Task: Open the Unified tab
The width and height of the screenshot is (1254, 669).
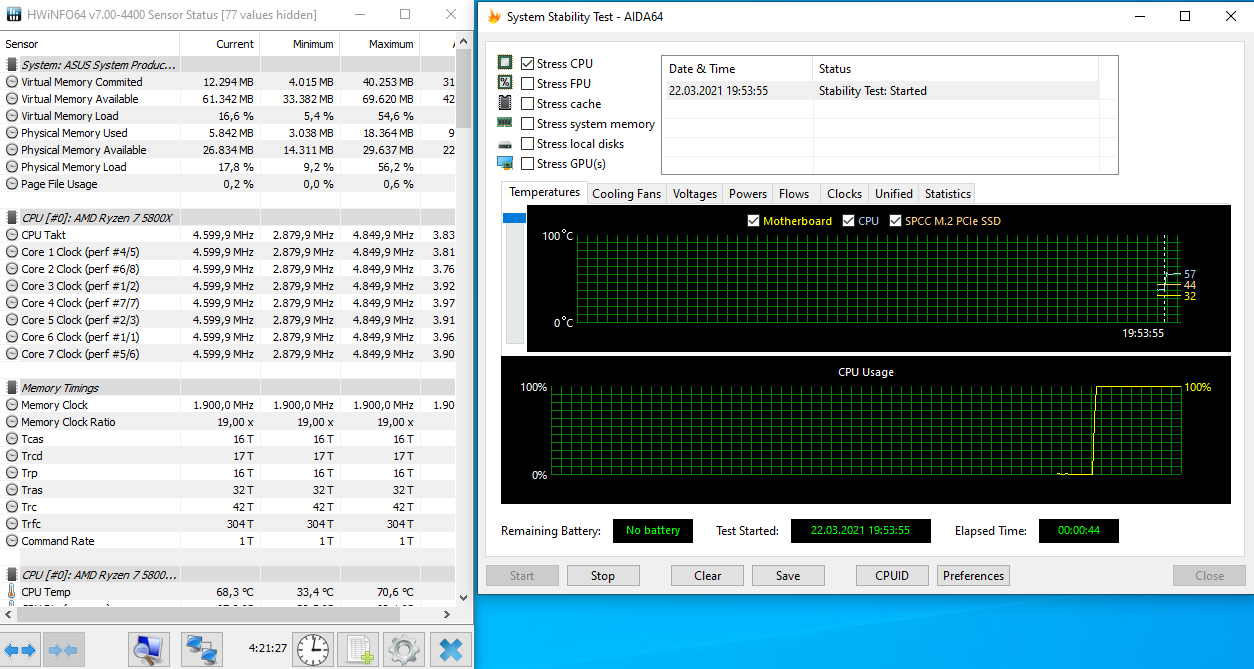Action: tap(894, 194)
